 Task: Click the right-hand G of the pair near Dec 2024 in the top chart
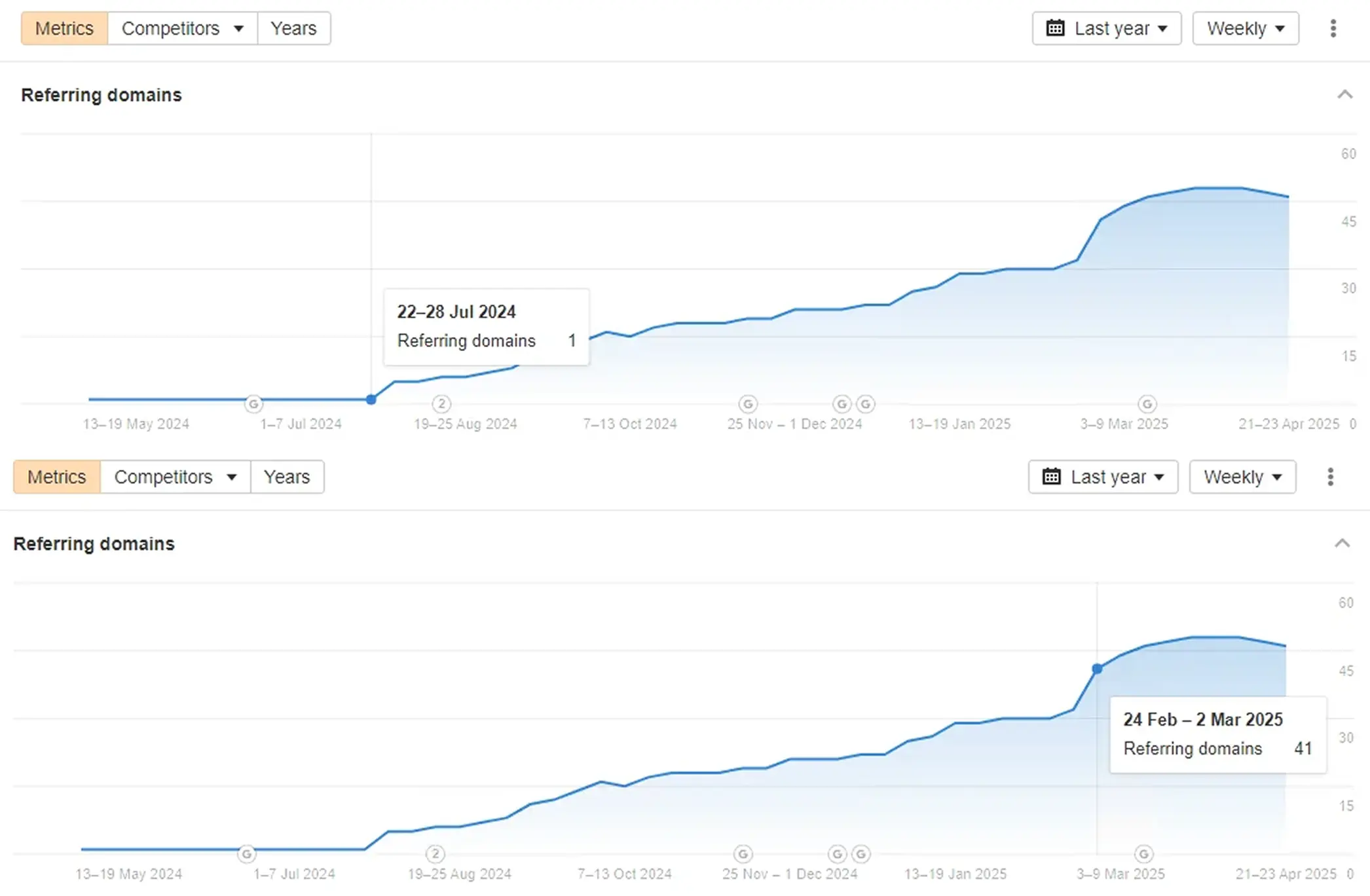[866, 404]
